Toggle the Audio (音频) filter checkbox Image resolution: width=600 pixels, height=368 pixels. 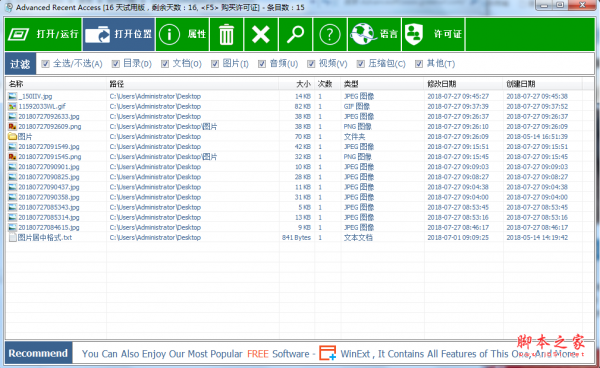tap(262, 64)
